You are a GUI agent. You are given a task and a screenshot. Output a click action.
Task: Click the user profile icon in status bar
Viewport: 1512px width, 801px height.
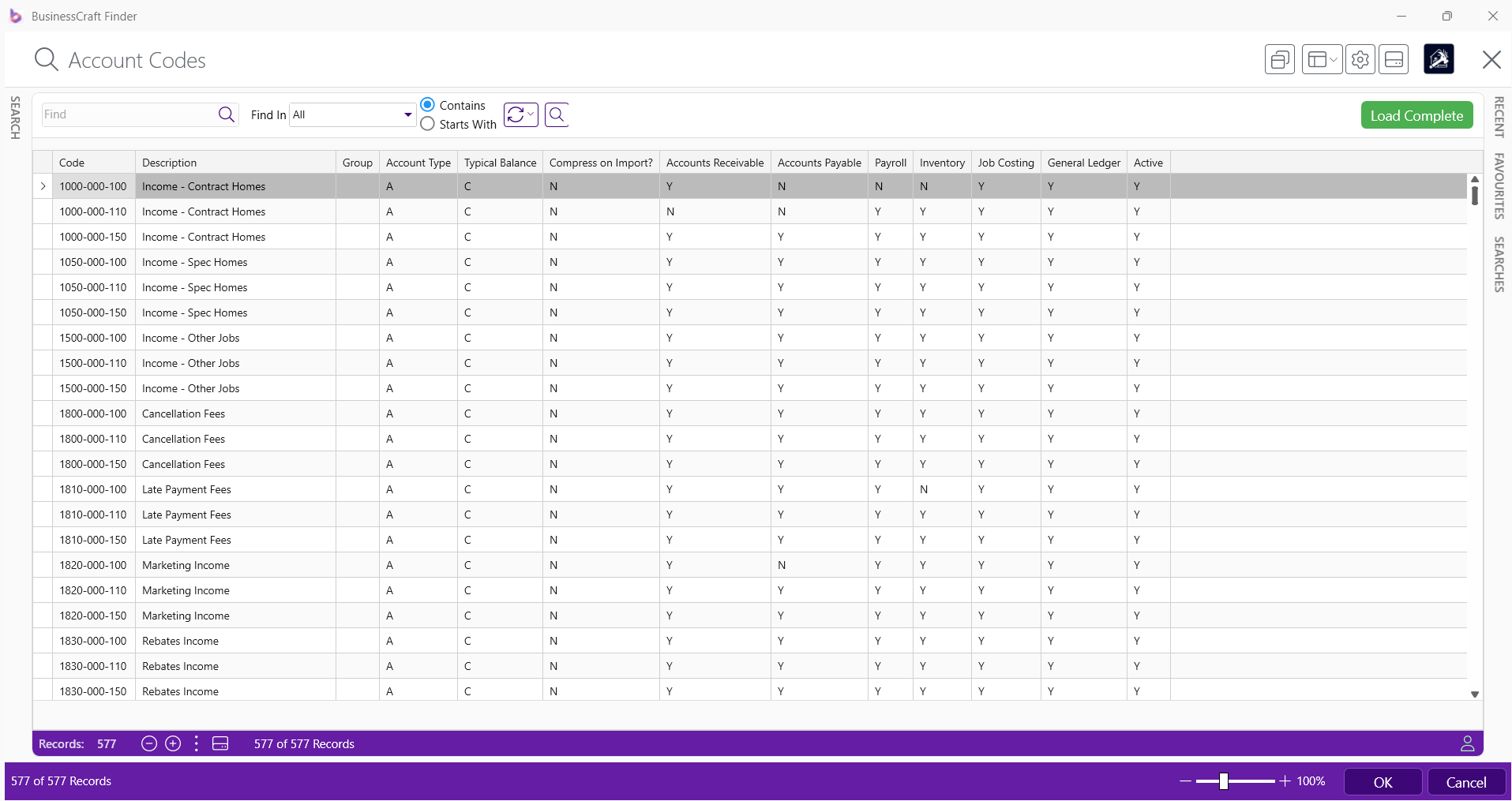1467,743
